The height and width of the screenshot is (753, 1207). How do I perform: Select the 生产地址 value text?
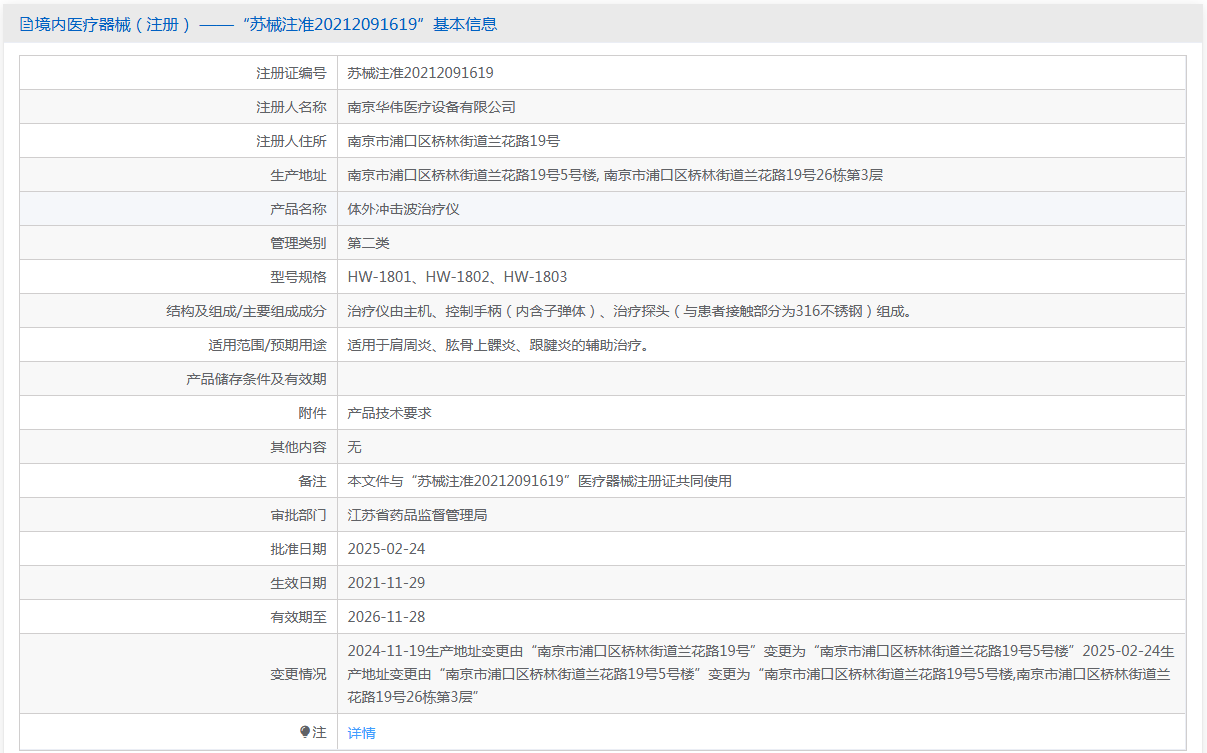coord(616,175)
